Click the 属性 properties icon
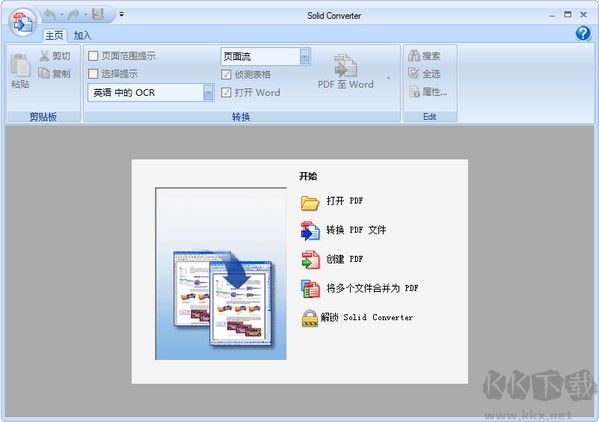 pos(414,92)
